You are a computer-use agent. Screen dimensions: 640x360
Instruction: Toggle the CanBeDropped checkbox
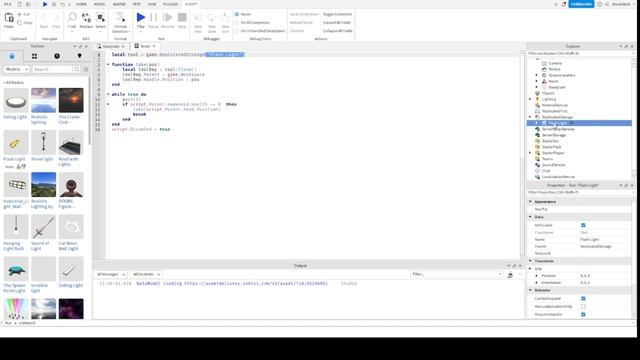click(583, 299)
